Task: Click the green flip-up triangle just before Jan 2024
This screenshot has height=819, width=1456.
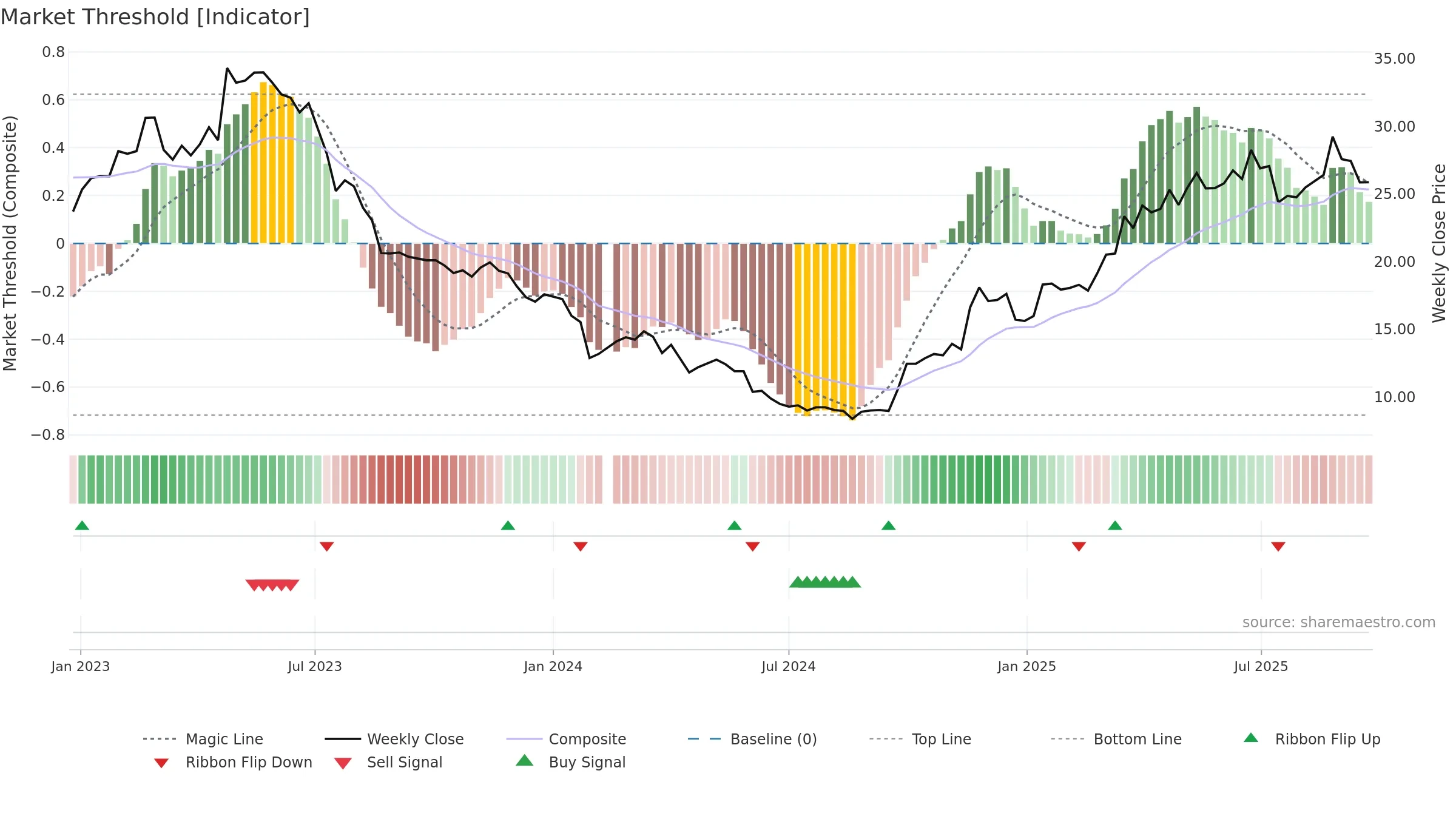Action: (508, 525)
